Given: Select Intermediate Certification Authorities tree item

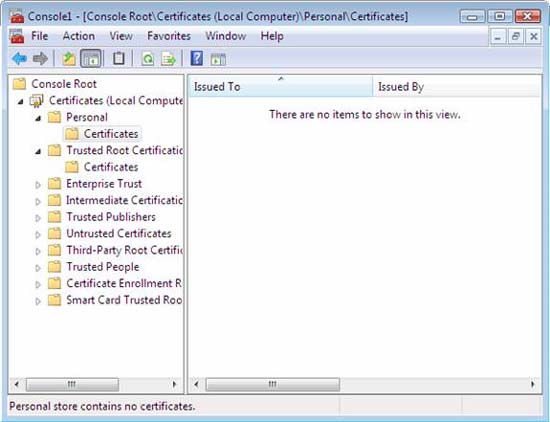Looking at the screenshot, I should (x=124, y=200).
